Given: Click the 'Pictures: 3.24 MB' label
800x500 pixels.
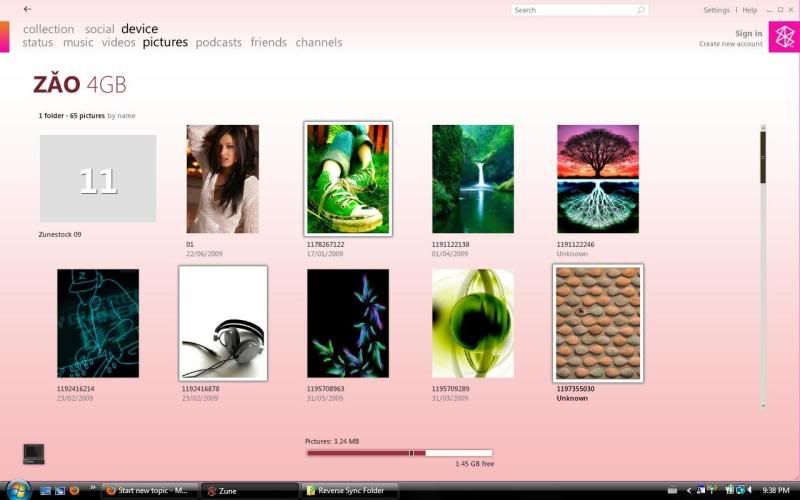Looking at the screenshot, I should coord(332,441).
